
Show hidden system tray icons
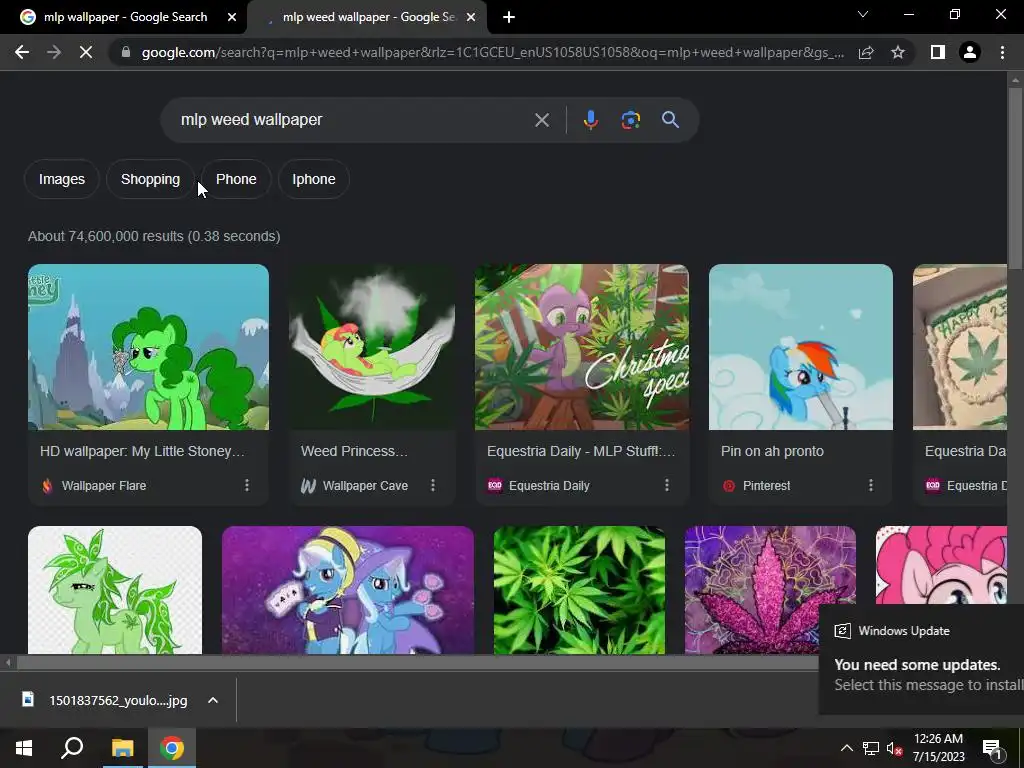[x=846, y=748]
